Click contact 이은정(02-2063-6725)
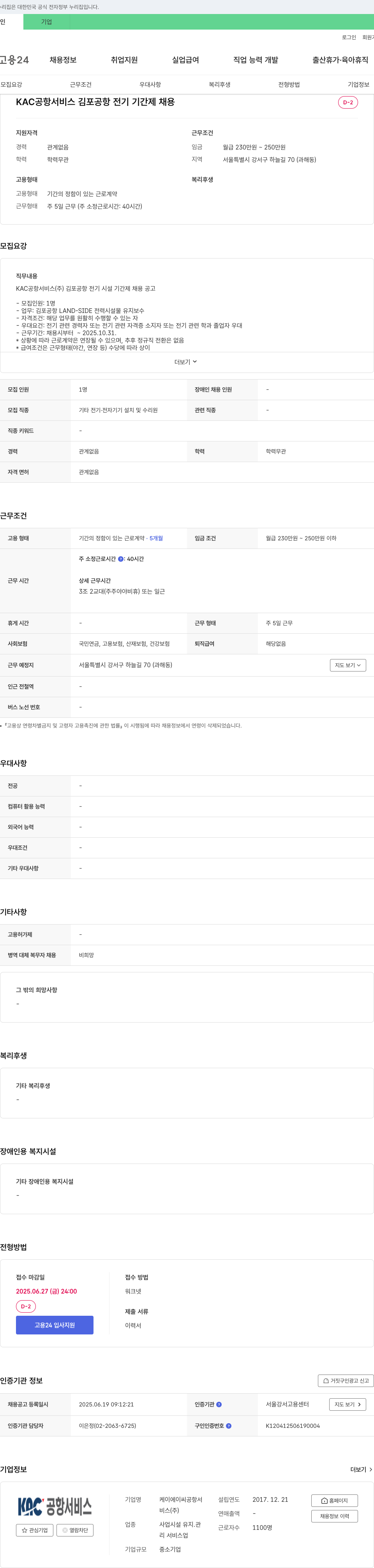This screenshot has height=1568, width=374. click(x=107, y=1426)
